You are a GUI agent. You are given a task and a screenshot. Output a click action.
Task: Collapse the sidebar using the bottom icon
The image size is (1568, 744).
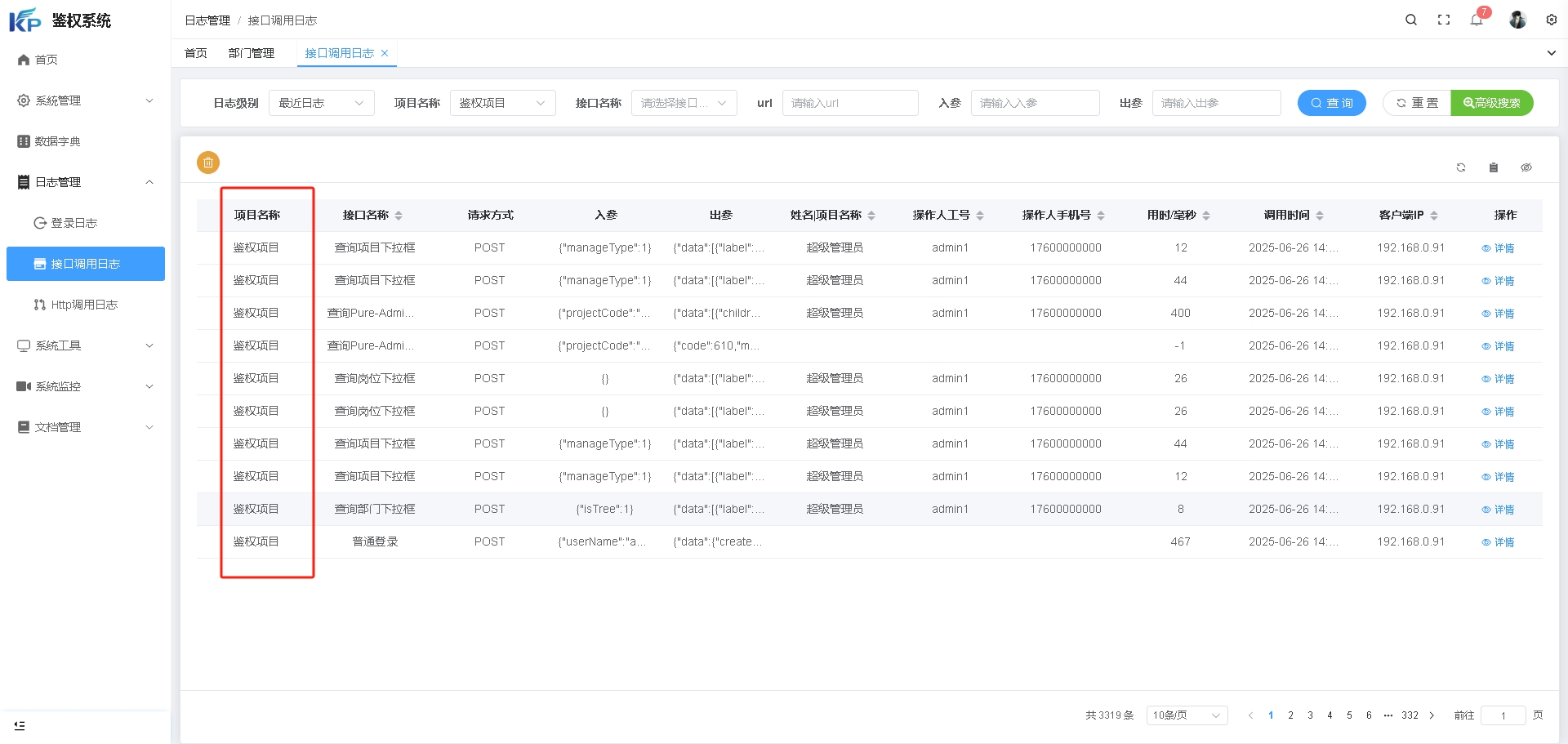click(x=20, y=725)
